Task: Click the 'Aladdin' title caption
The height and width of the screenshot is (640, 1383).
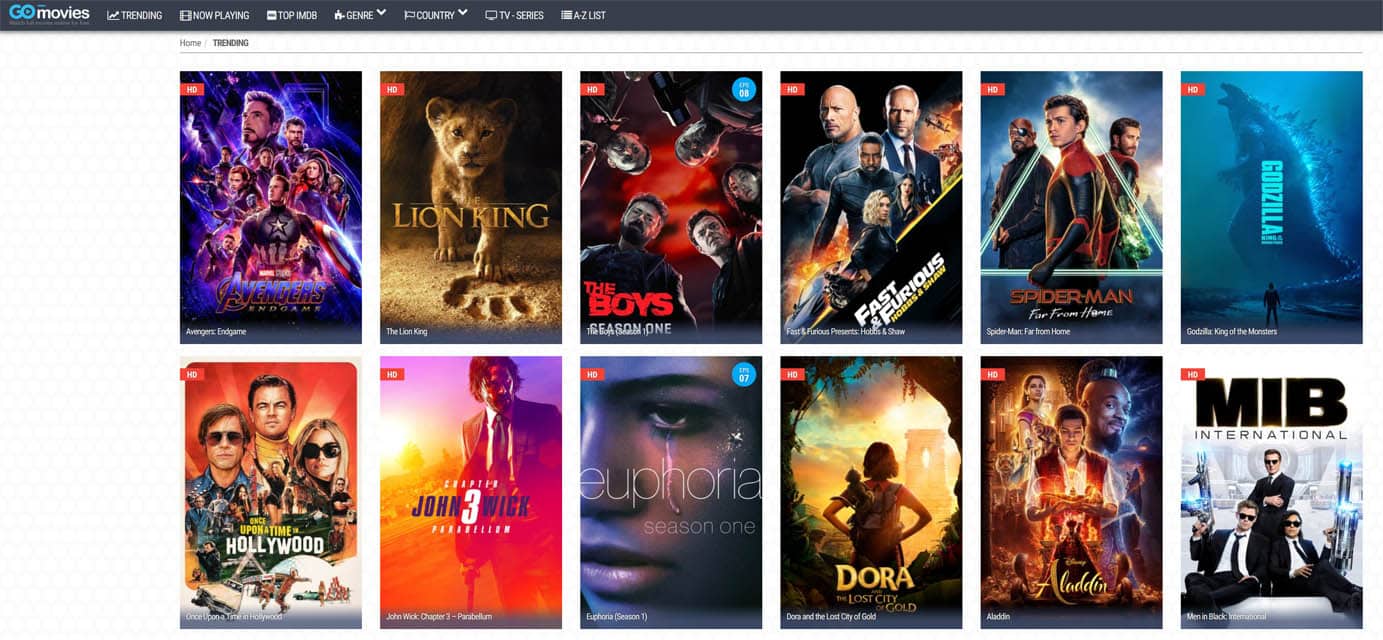Action: [x=998, y=617]
